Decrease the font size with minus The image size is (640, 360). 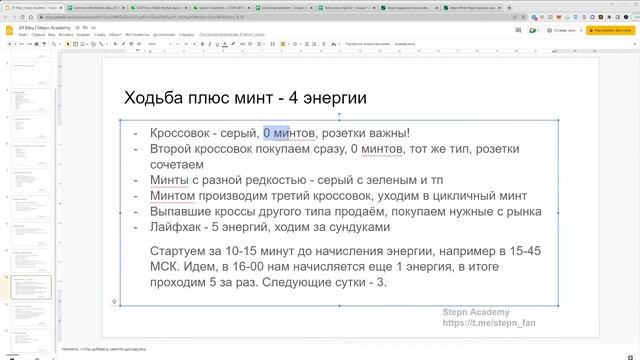point(178,44)
